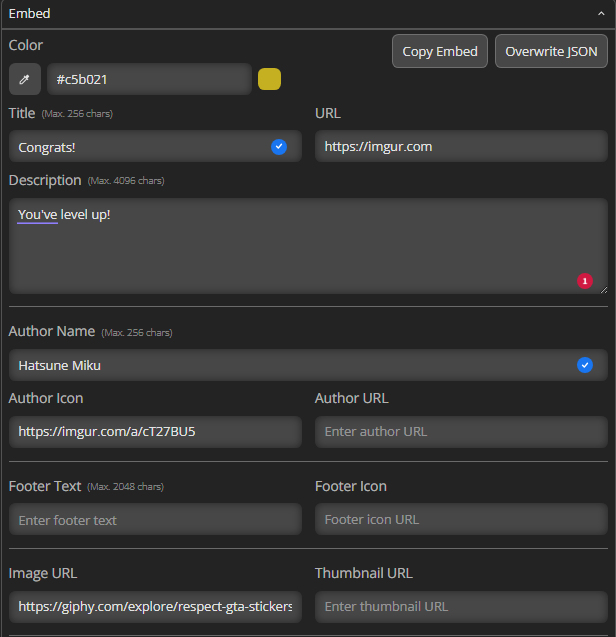
Task: Click the Author Icon URL field
Action: coord(155,432)
